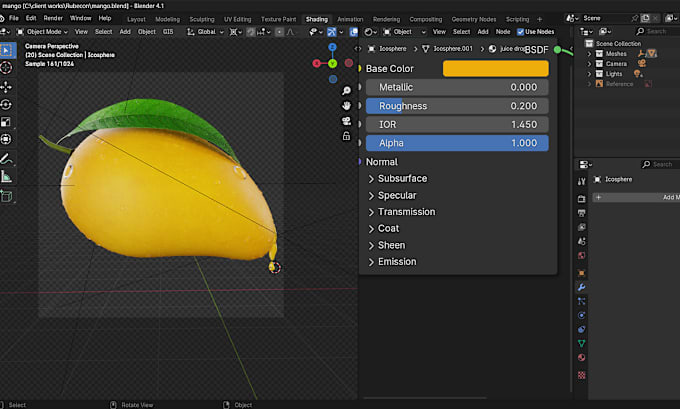Adjust the Alpha slider

pyautogui.click(x=457, y=143)
